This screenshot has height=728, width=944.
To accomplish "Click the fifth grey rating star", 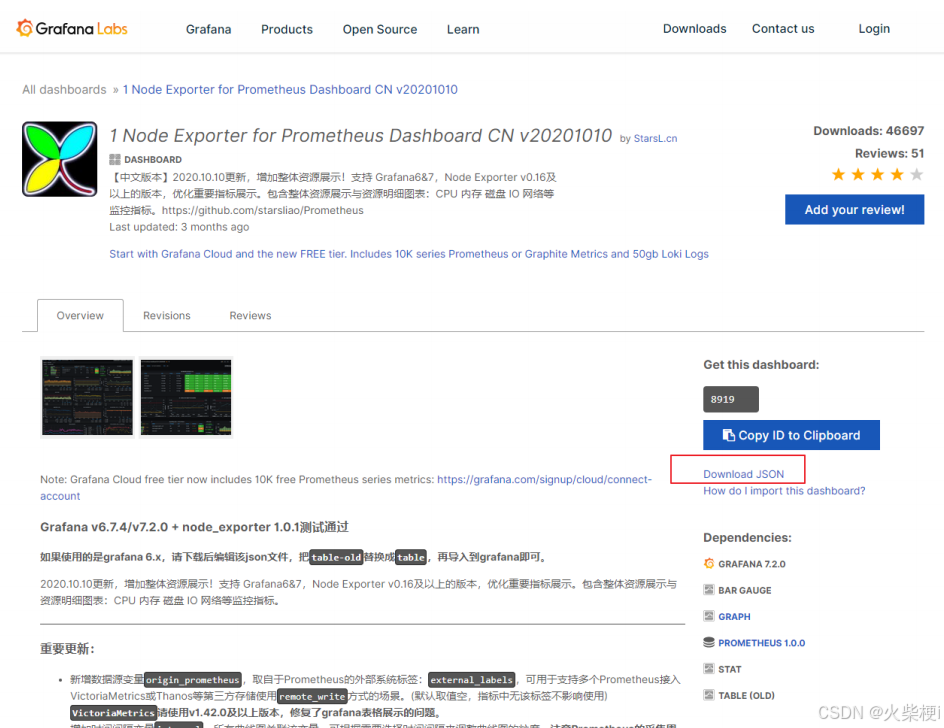I will pyautogui.click(x=916, y=175).
